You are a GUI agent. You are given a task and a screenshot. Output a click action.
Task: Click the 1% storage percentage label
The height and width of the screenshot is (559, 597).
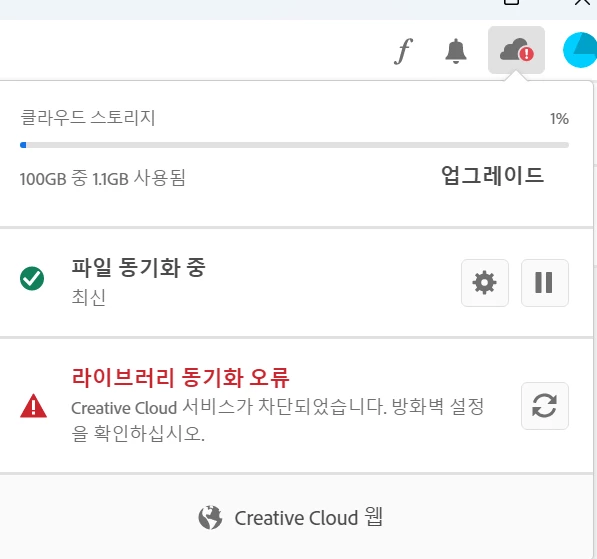559,119
